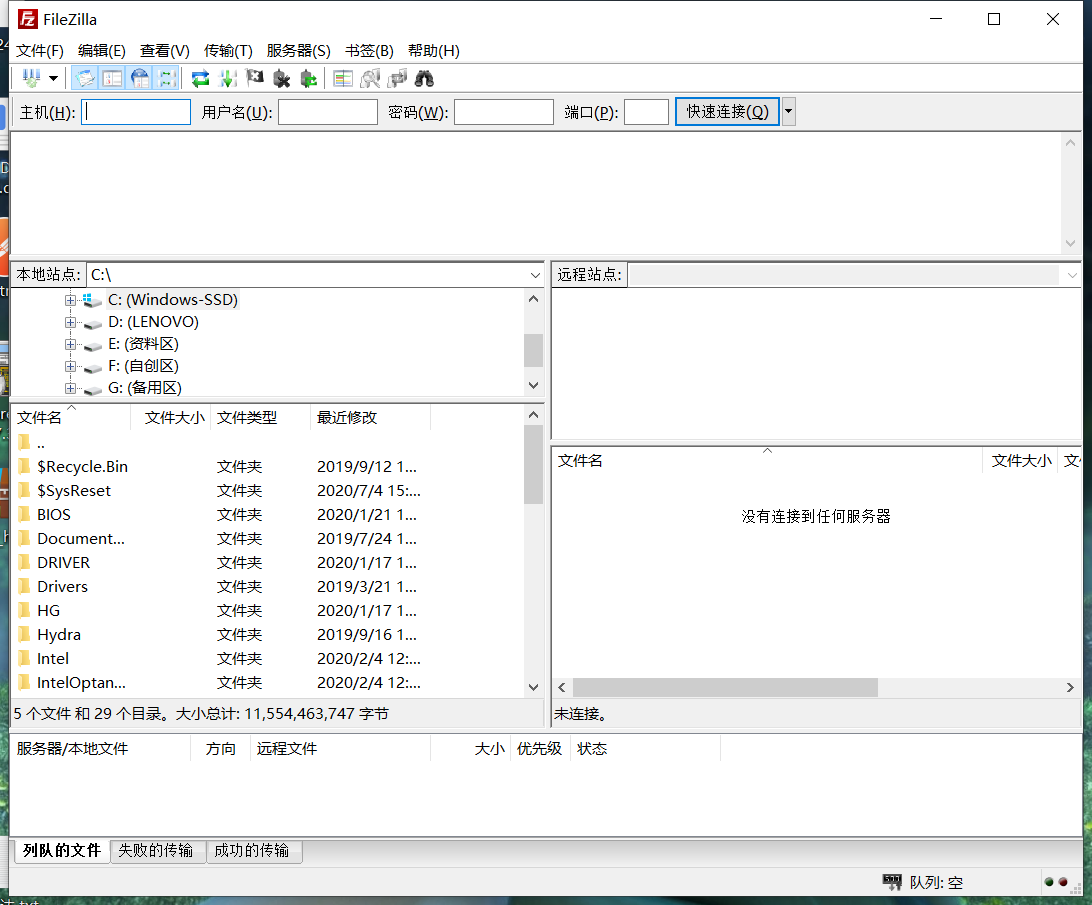
Task: Toggle local directory tree display
Action: (x=112, y=78)
